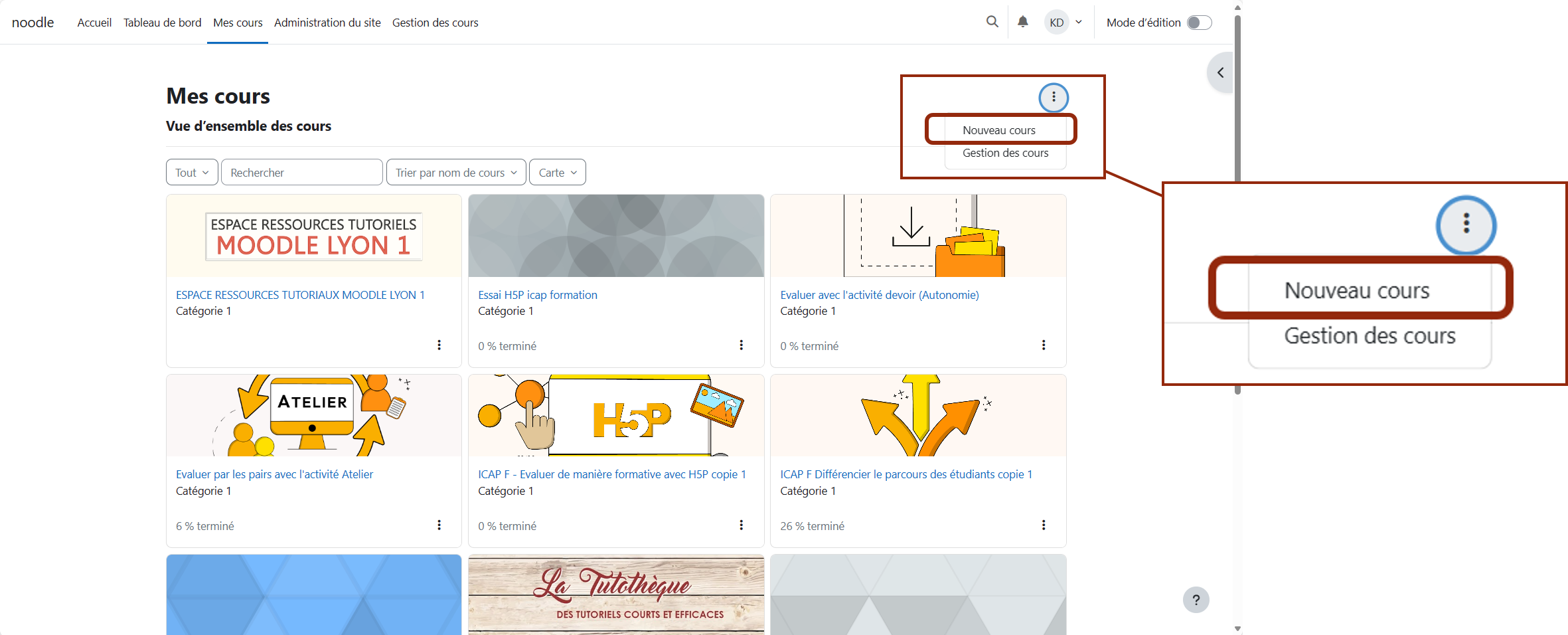Click inside the Rechercher search field
Screen dimensions: 1568x635
tap(302, 172)
